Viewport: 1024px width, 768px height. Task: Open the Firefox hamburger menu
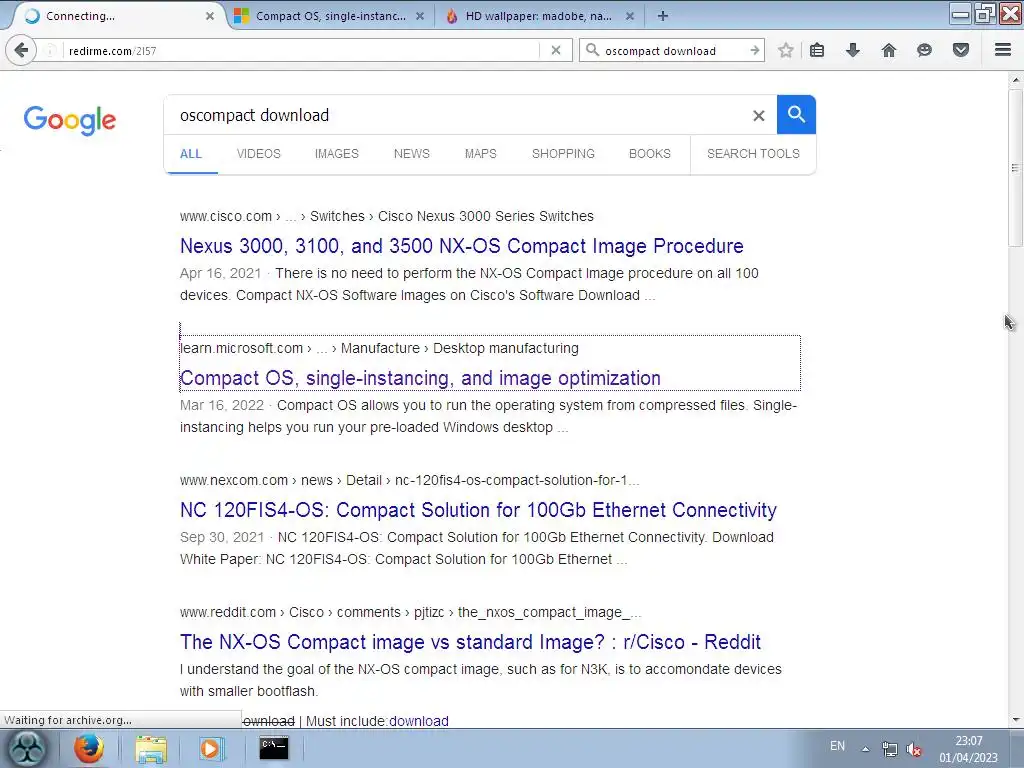point(1003,50)
